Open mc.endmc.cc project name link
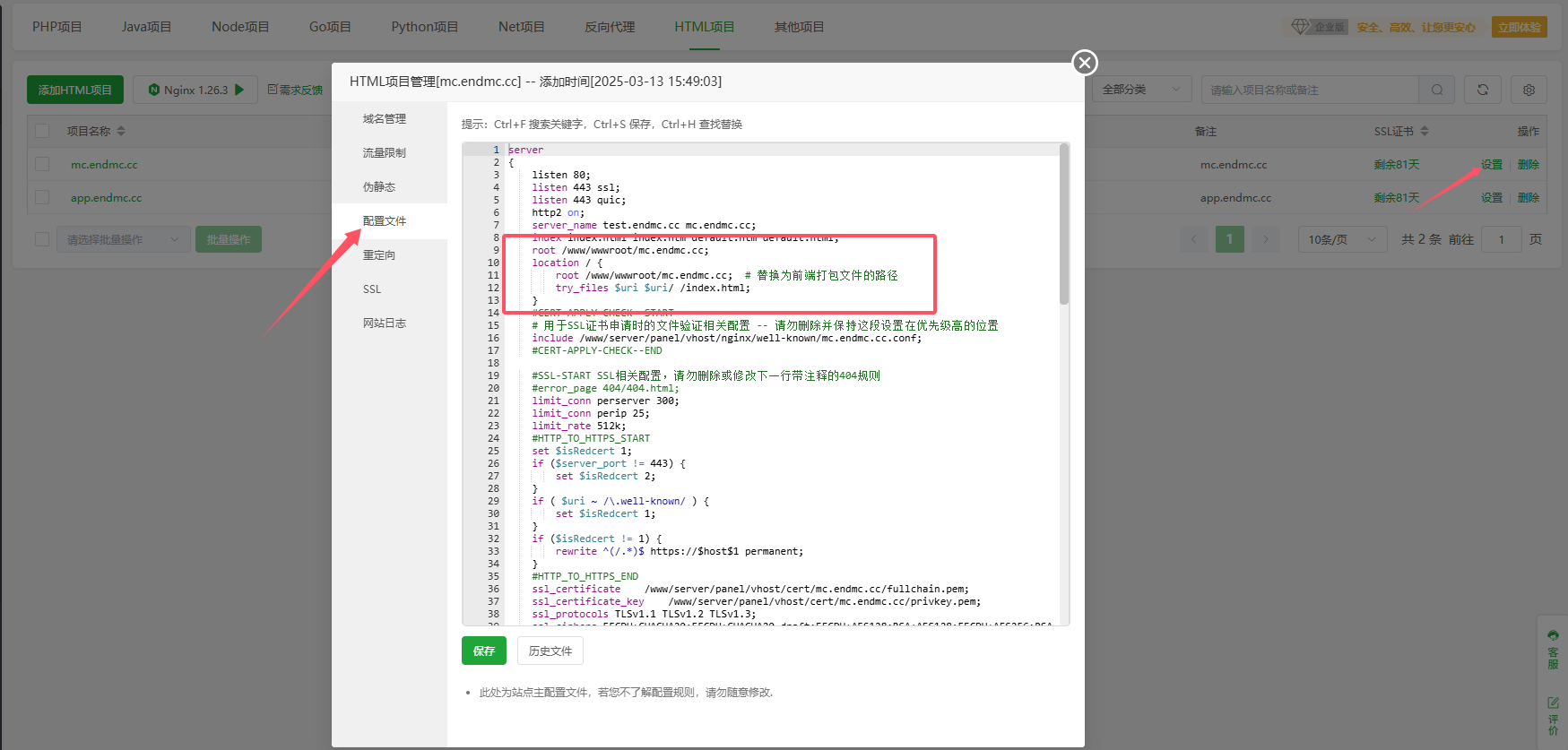Viewport: 1568px width, 750px height. click(x=104, y=165)
